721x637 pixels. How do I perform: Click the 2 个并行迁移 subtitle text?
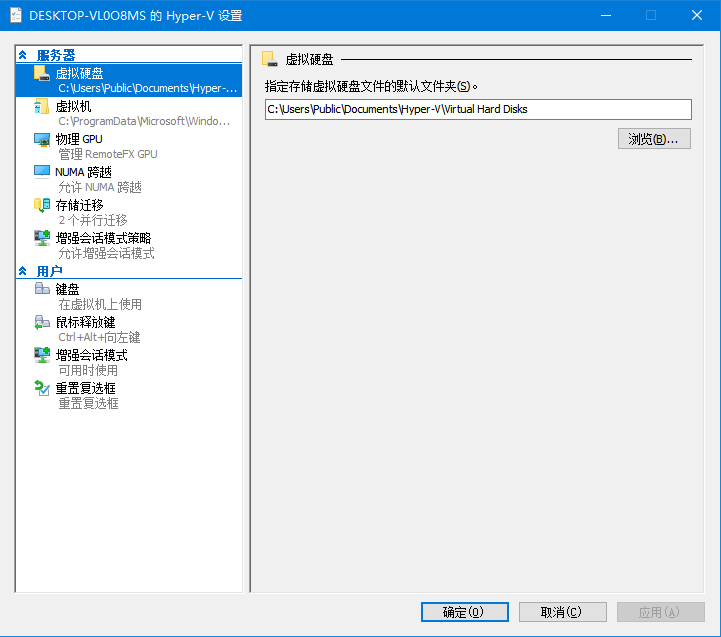(93, 220)
